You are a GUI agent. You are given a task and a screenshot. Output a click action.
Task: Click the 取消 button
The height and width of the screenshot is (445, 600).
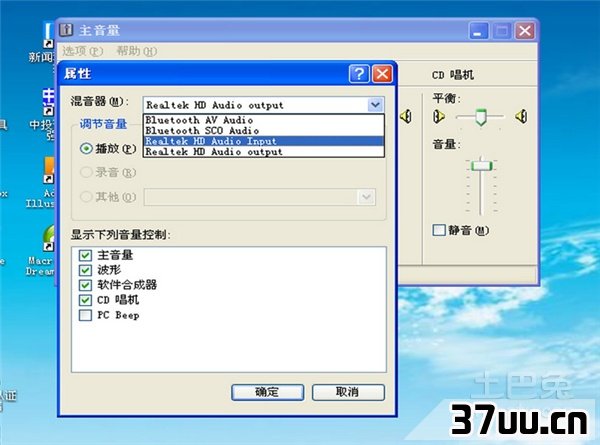(x=348, y=392)
